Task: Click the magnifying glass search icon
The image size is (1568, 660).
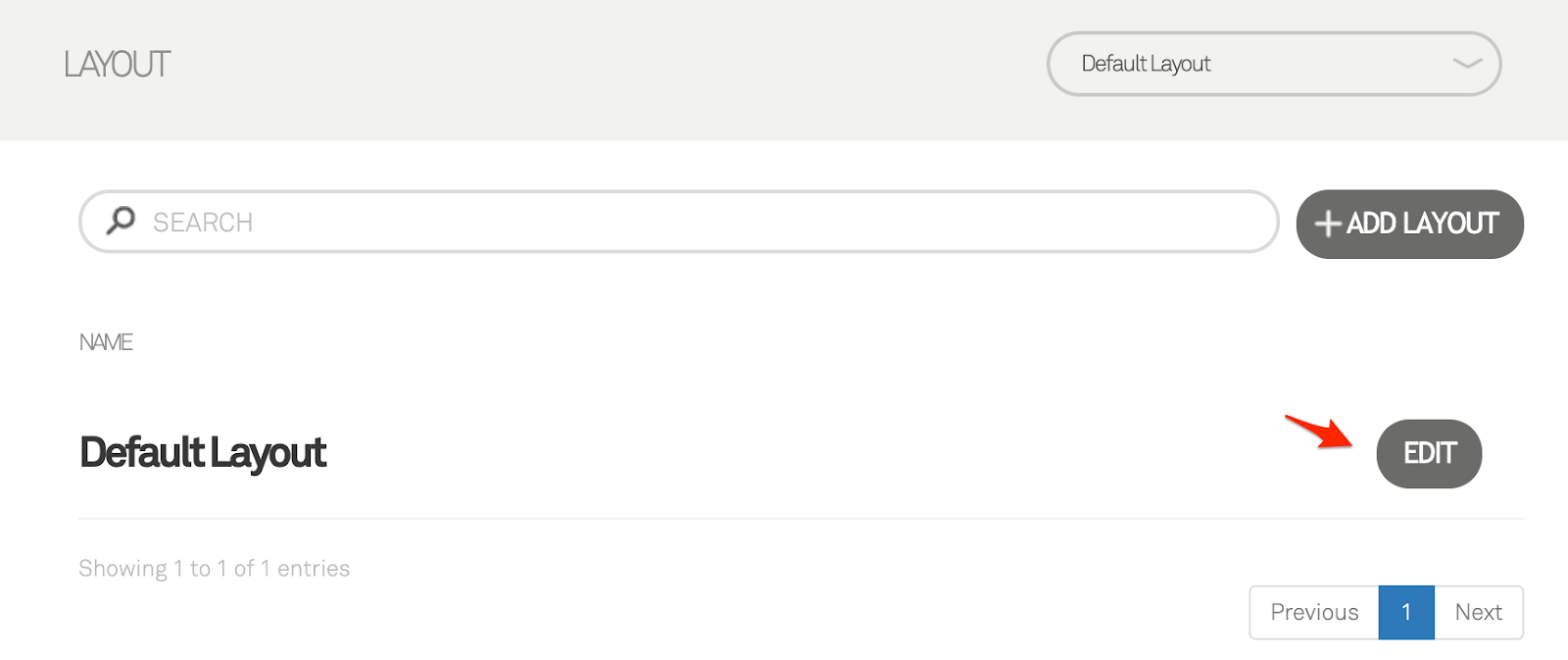Action: click(121, 221)
